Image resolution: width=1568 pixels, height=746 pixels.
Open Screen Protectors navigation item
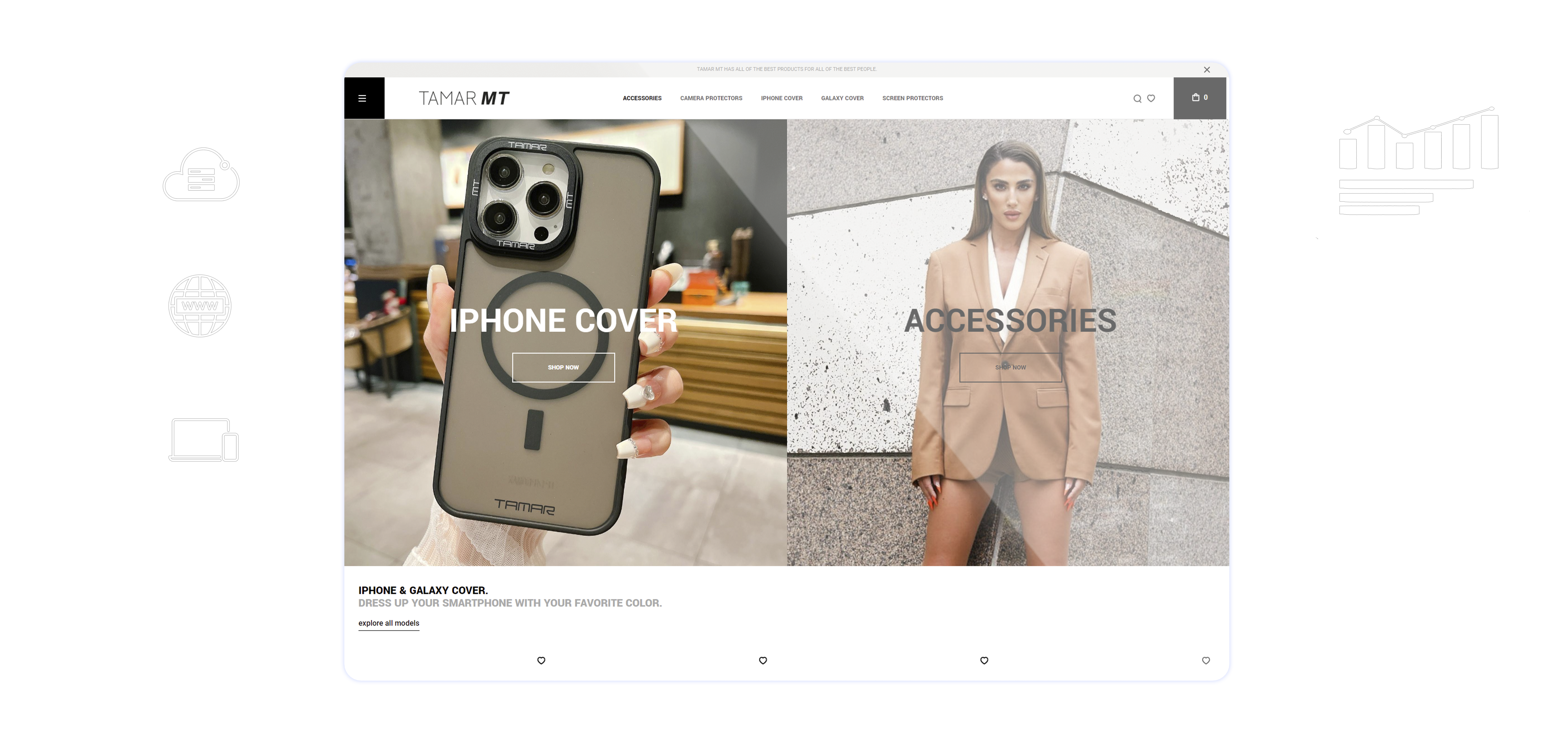tap(913, 98)
